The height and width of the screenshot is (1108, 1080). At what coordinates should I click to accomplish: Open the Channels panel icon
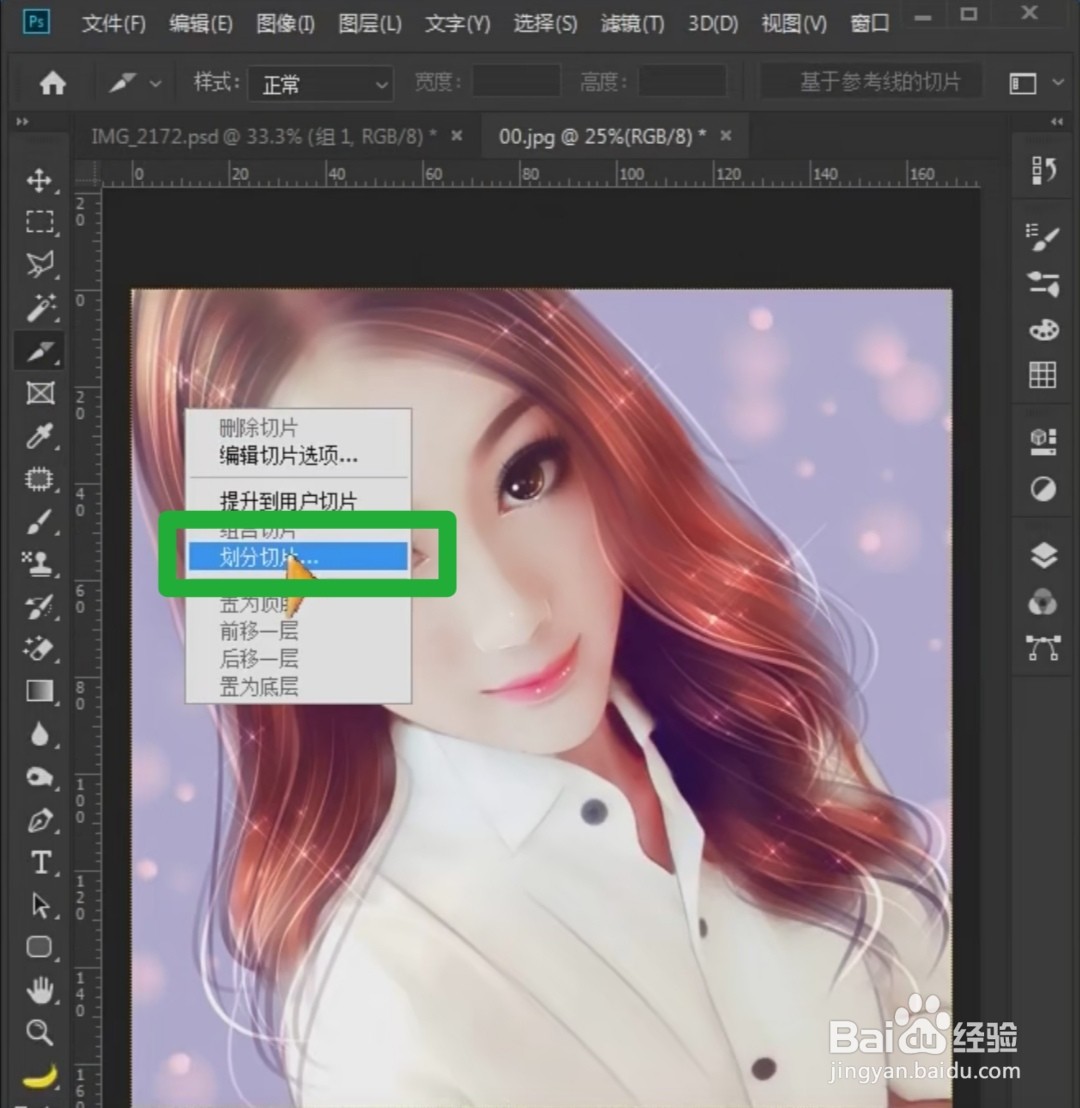(x=1043, y=602)
